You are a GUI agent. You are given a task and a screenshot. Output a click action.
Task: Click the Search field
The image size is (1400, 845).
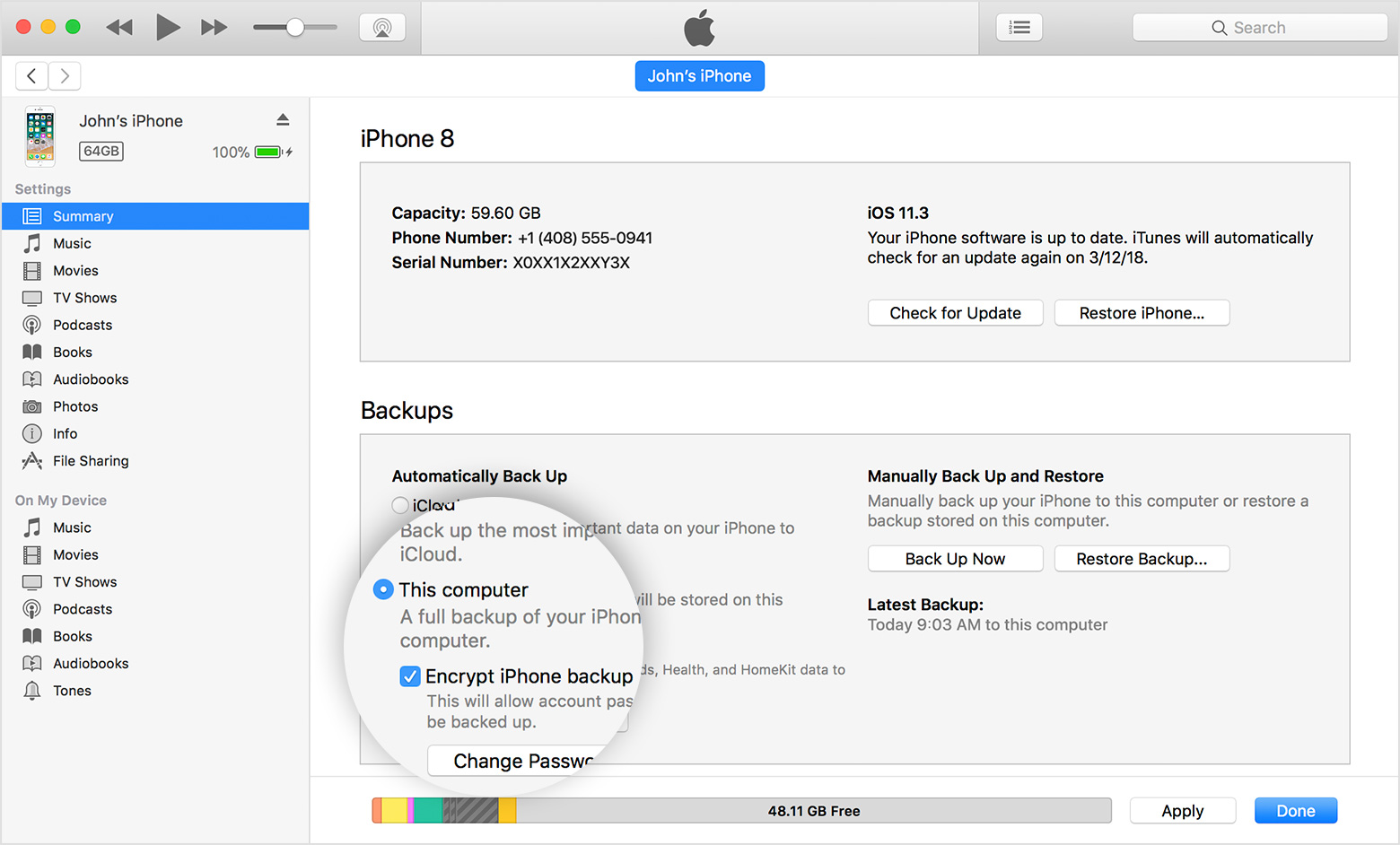tap(1260, 28)
